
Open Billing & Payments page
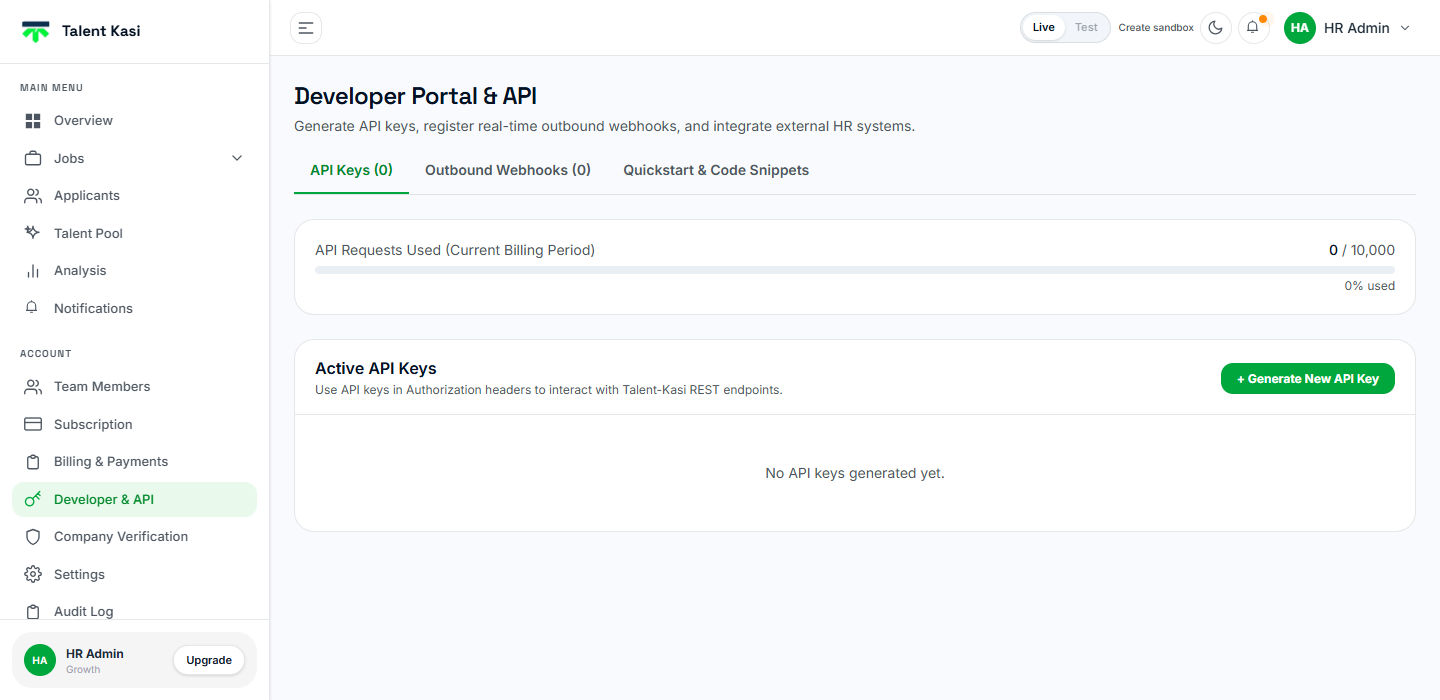coord(134,462)
